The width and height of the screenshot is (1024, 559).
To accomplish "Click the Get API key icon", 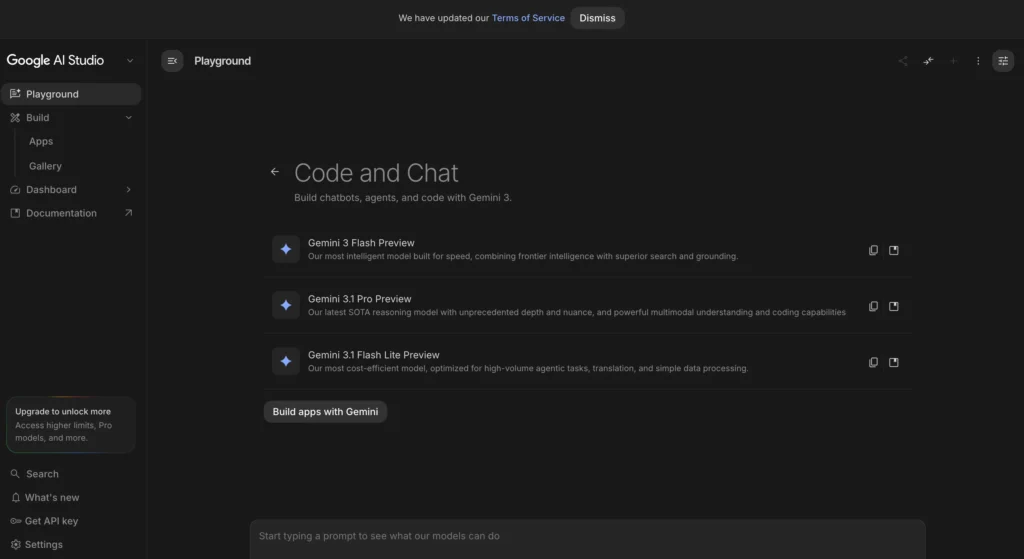I will pos(16,521).
